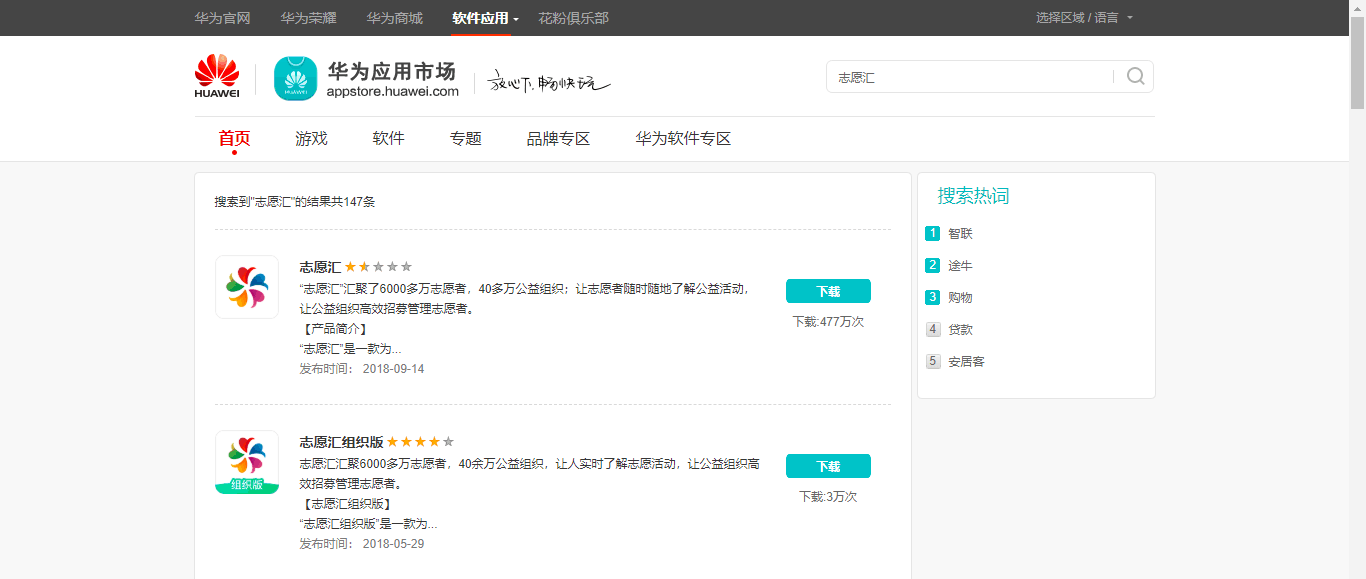Click the release date 2018-09-14
The width and height of the screenshot is (1366, 579).
click(x=393, y=369)
